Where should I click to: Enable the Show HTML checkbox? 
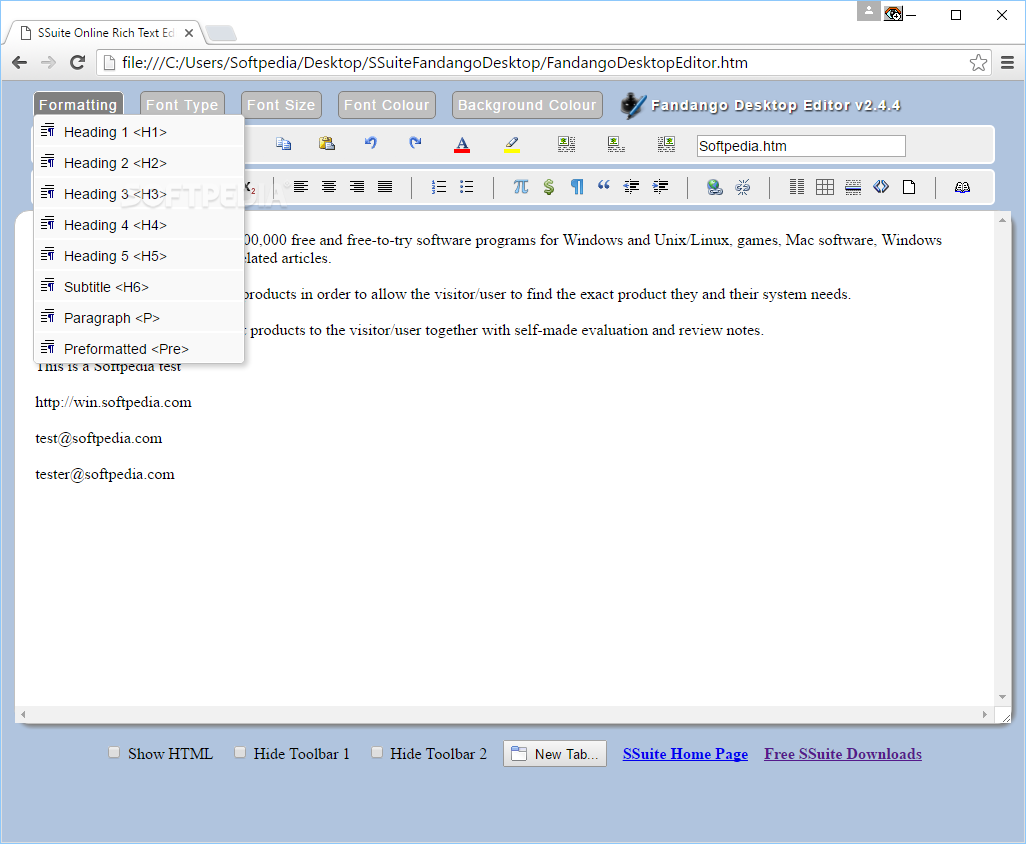pos(115,752)
